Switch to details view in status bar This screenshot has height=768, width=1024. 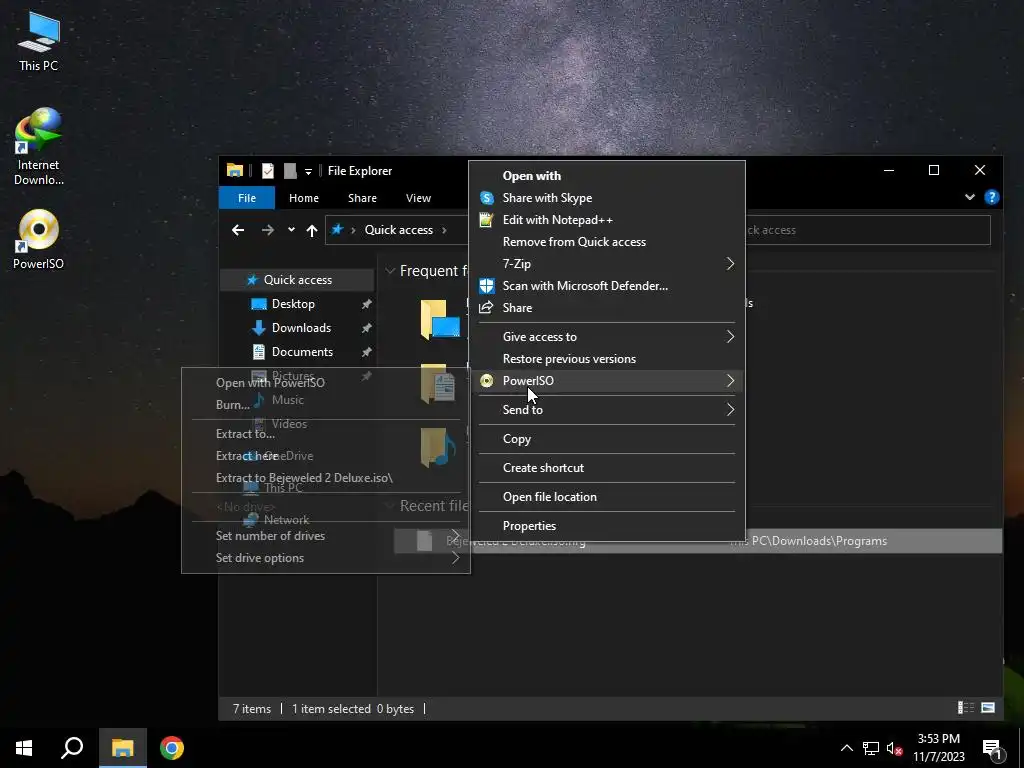(966, 708)
